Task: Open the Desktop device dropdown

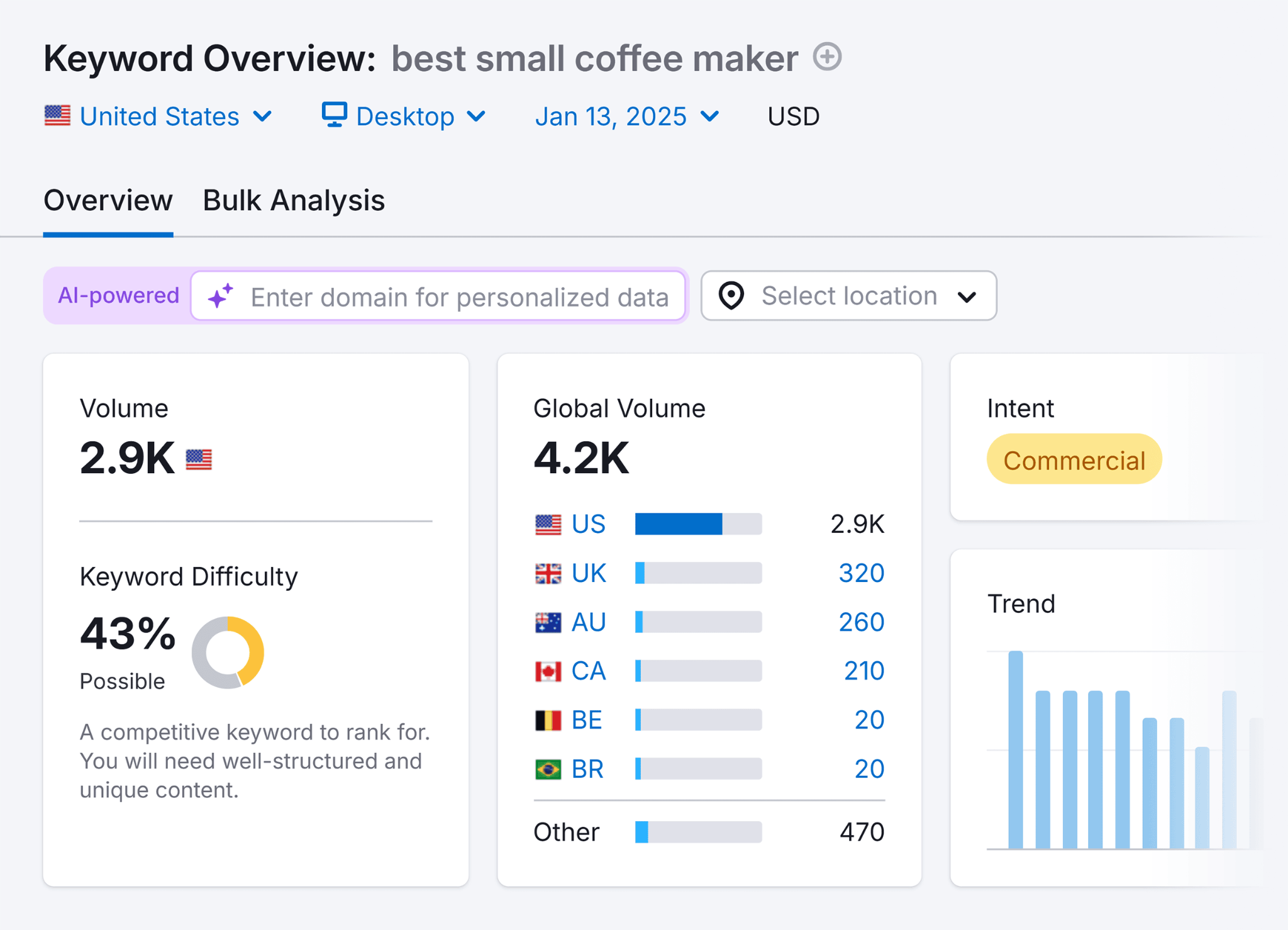Action: [404, 116]
